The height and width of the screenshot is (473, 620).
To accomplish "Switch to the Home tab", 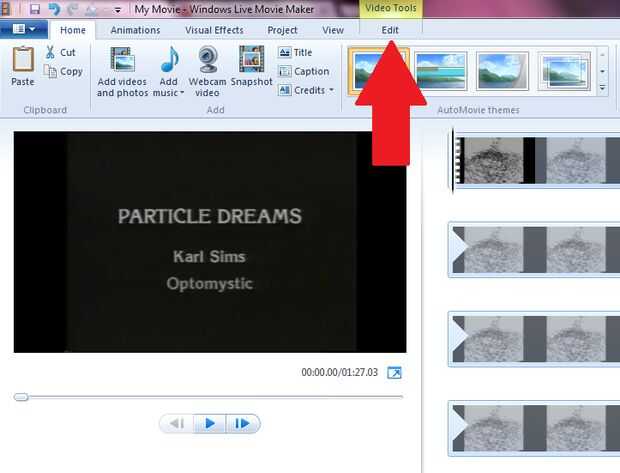I will 73,30.
